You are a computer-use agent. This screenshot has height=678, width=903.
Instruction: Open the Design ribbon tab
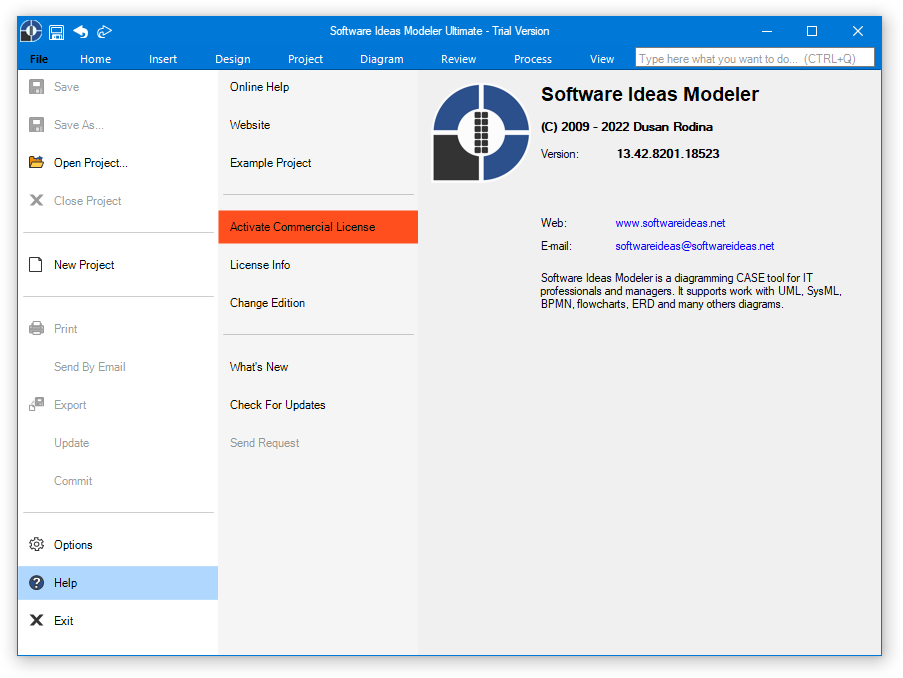pyautogui.click(x=233, y=59)
